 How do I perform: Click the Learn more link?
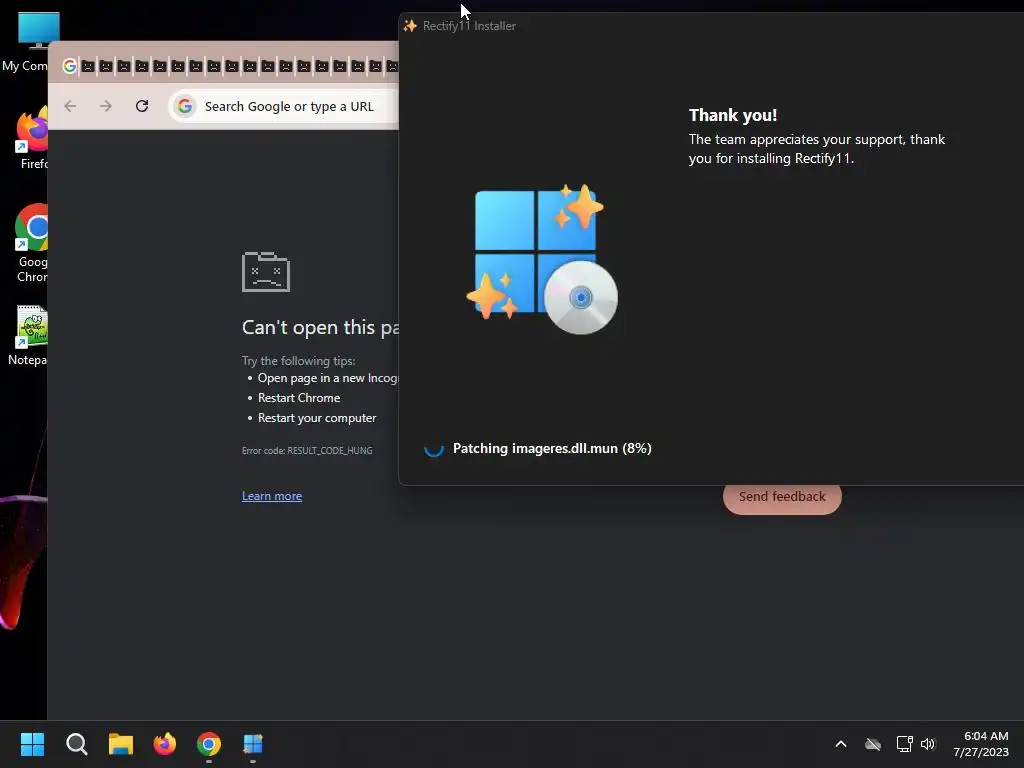[x=272, y=496]
